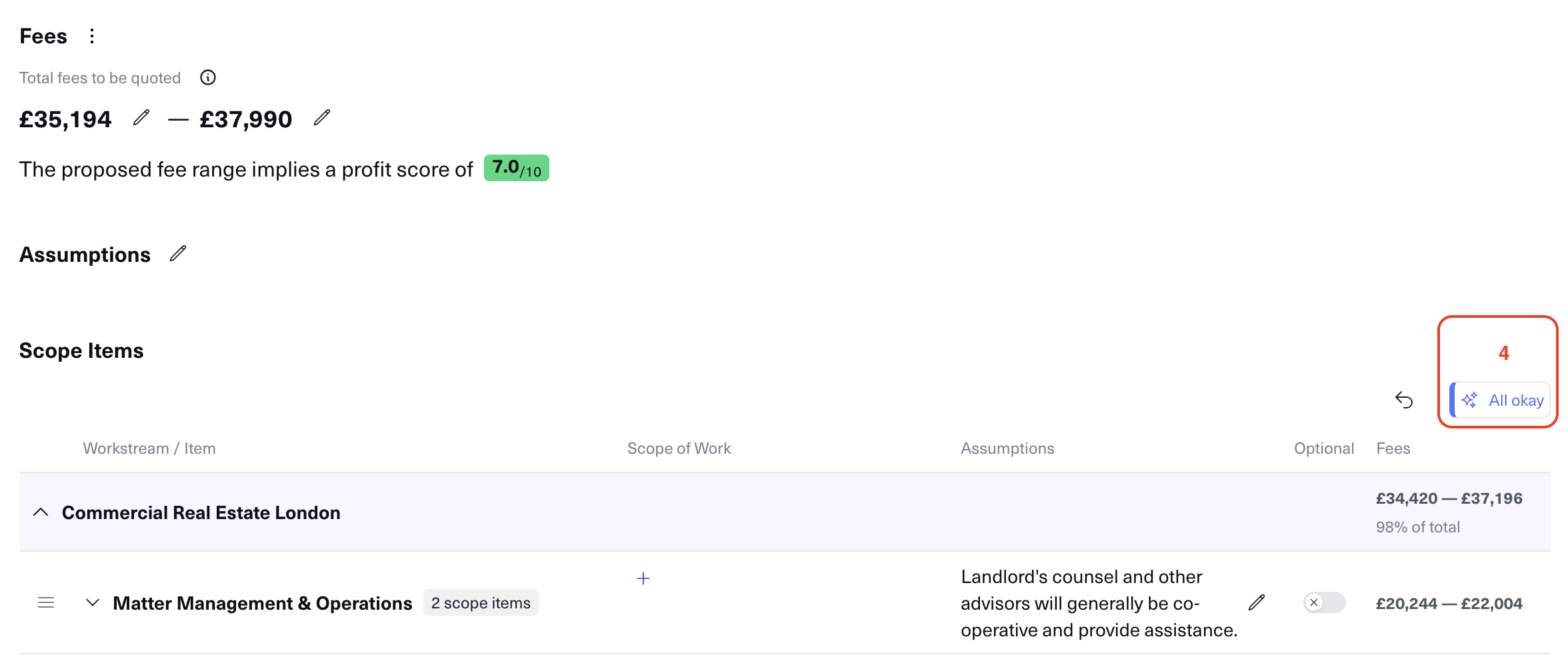
Task: Add scope of work with plus icon
Action: pos(643,578)
